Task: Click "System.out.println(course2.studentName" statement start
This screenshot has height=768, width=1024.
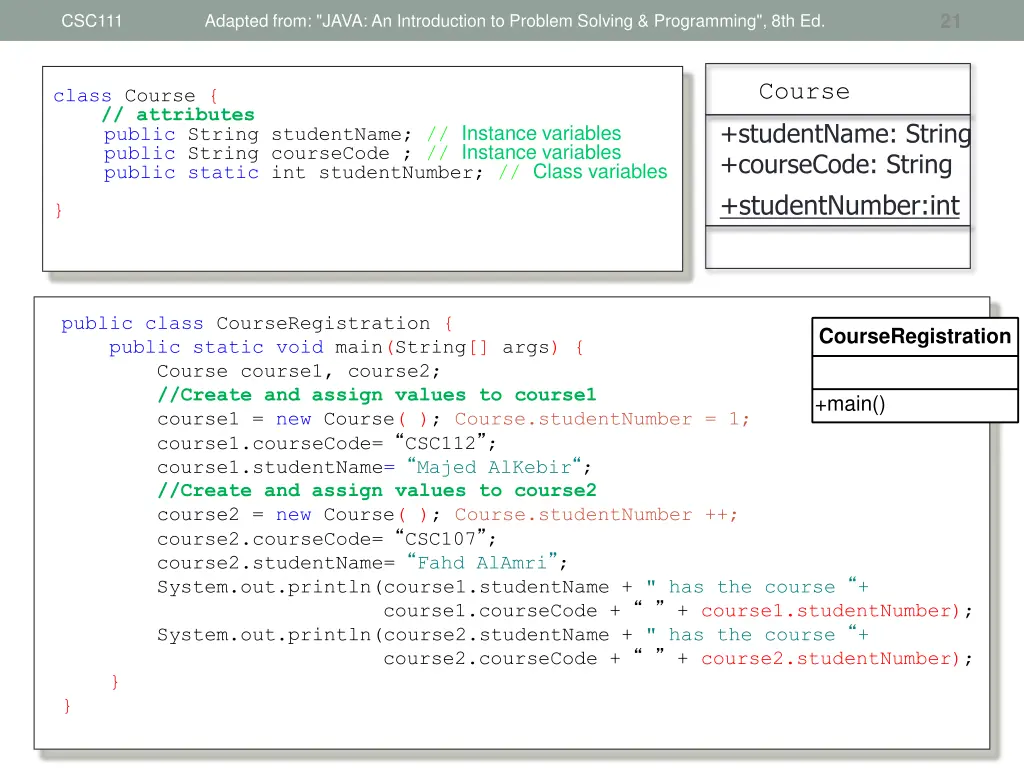Action: point(383,635)
